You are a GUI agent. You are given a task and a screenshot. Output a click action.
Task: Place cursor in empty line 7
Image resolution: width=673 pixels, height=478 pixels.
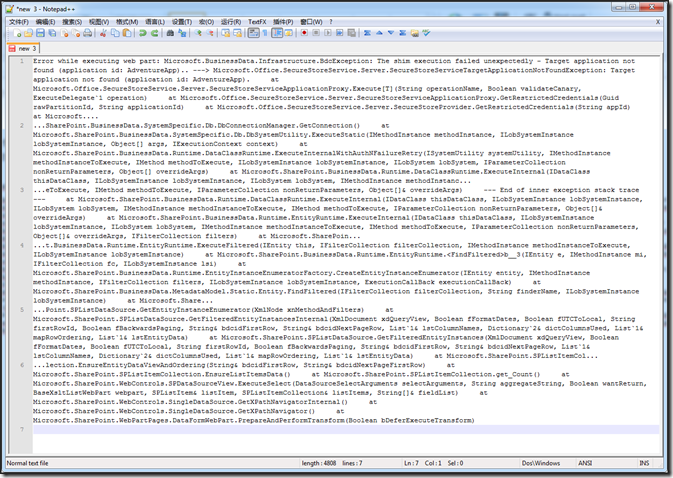(x=346, y=430)
